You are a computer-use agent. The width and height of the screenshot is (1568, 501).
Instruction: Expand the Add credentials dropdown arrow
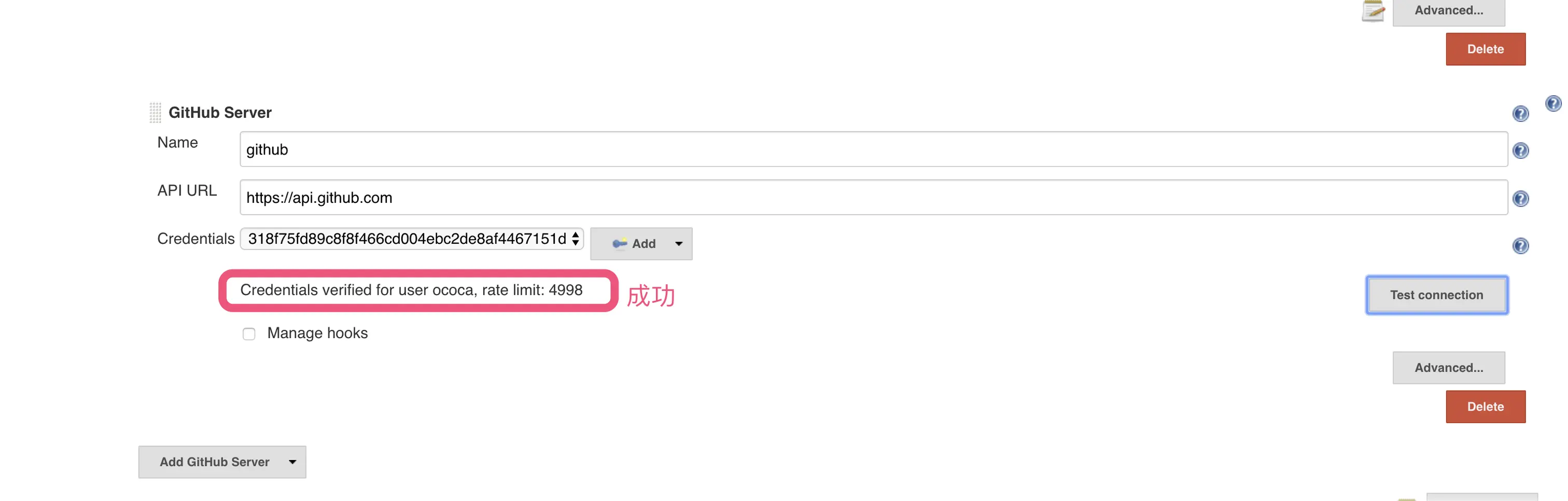click(678, 244)
